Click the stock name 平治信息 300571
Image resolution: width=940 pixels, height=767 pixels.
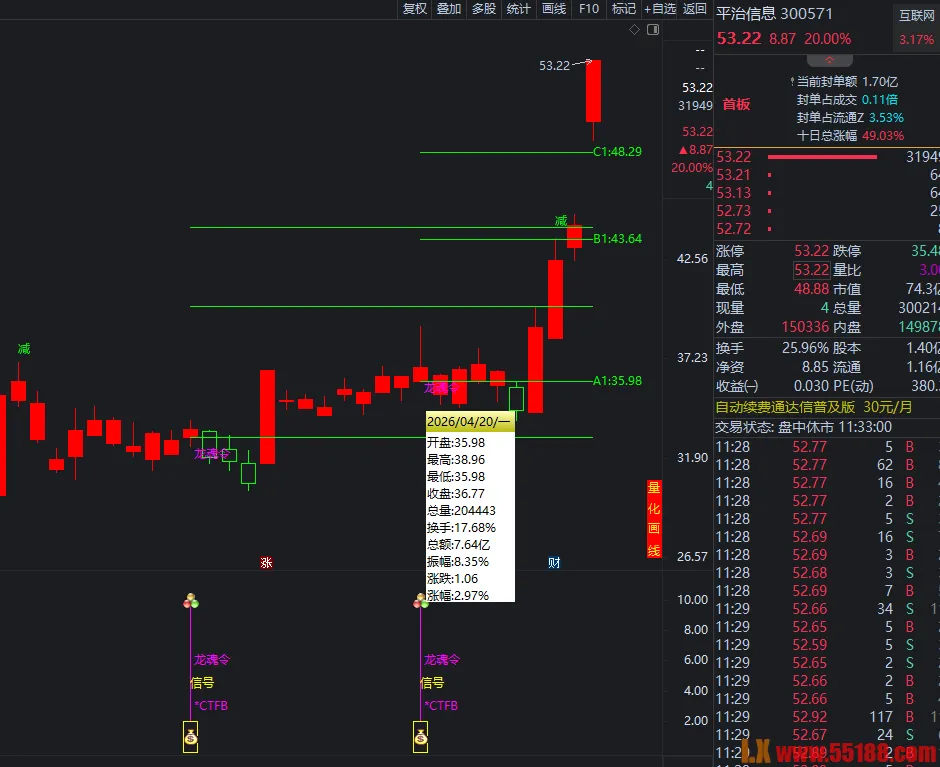[x=774, y=14]
